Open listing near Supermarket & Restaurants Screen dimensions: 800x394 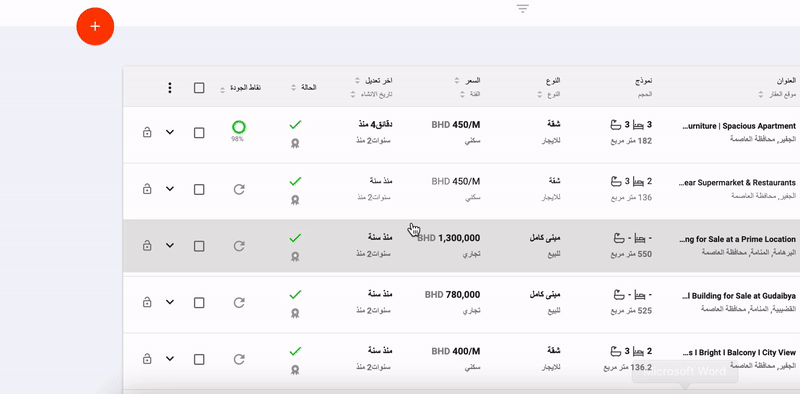737,182
